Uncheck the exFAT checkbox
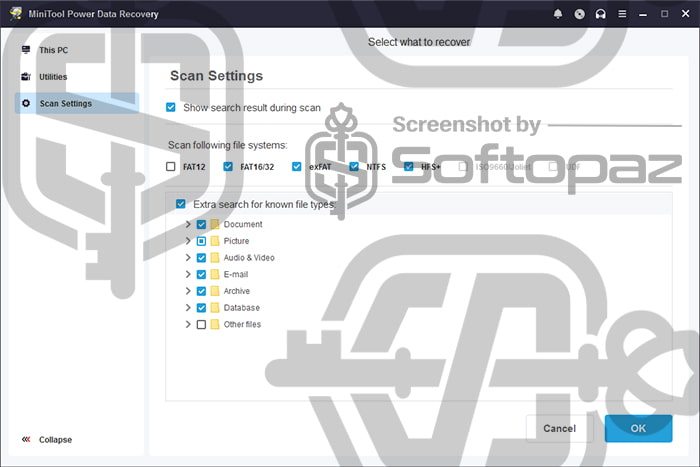Screen dimensions: 700x467 296,167
